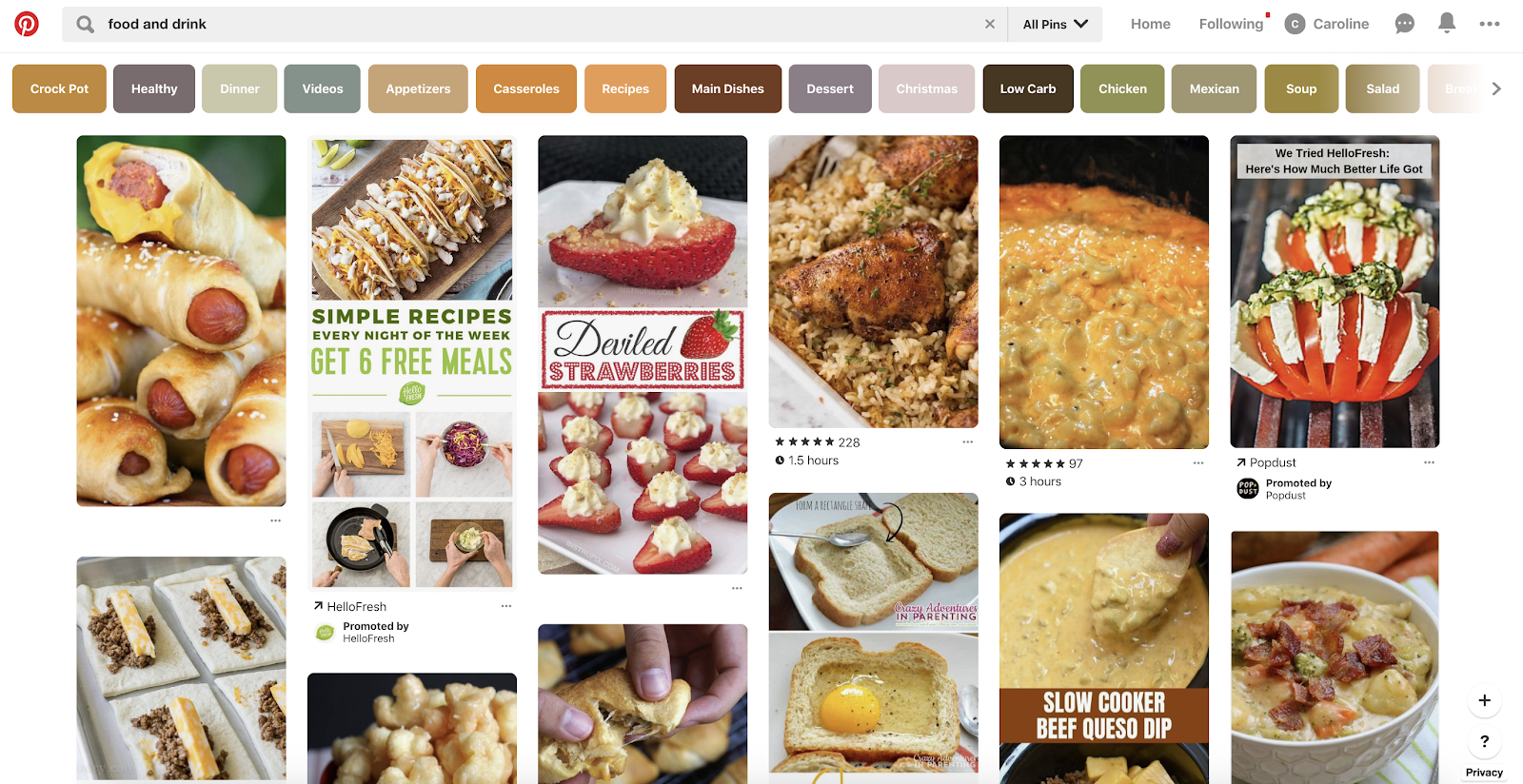Click the search magnifier icon
Screen dimensions: 1523x784
(86, 24)
